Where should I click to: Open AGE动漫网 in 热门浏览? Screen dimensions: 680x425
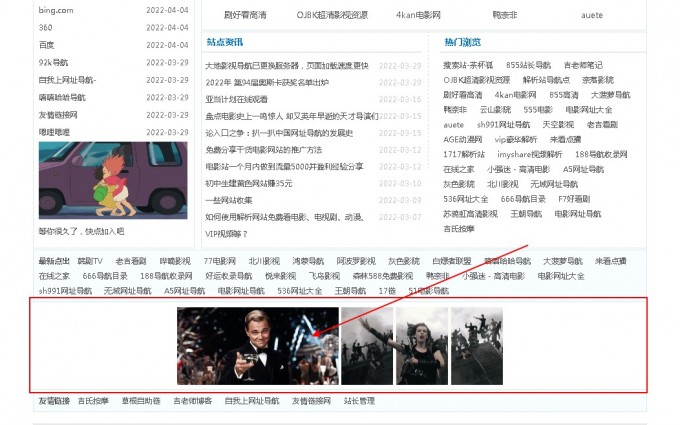point(463,140)
